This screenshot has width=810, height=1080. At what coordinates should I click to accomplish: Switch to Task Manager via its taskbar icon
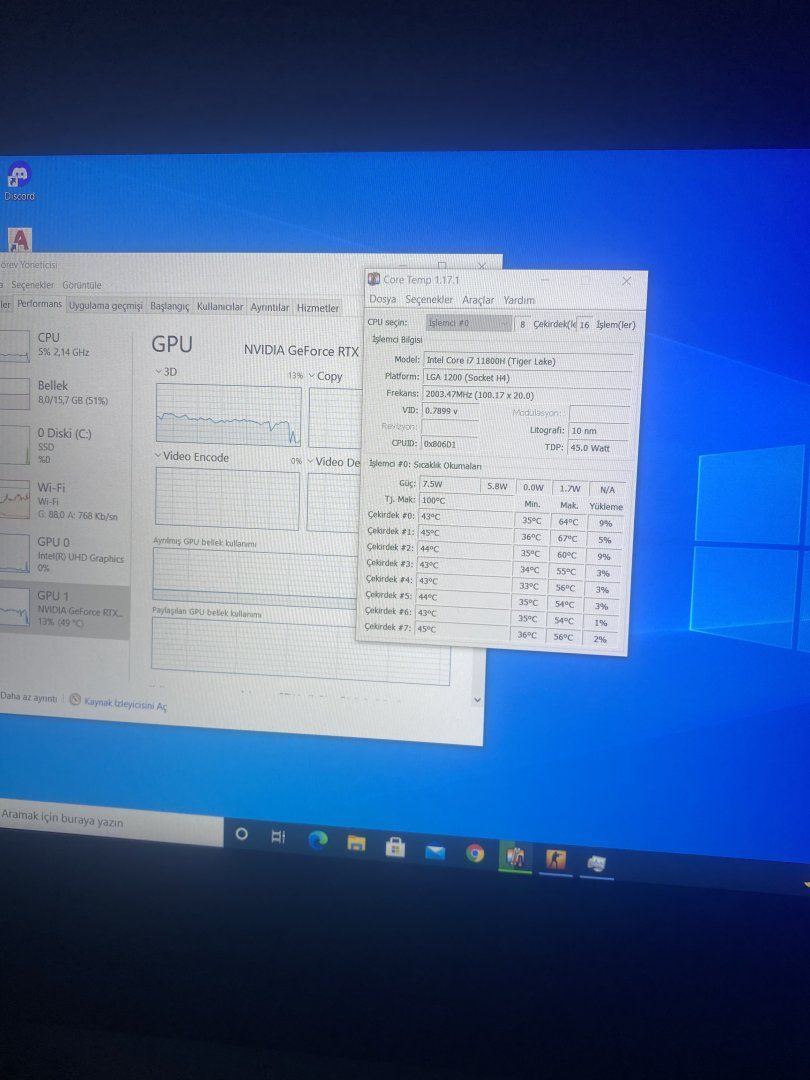[x=596, y=864]
